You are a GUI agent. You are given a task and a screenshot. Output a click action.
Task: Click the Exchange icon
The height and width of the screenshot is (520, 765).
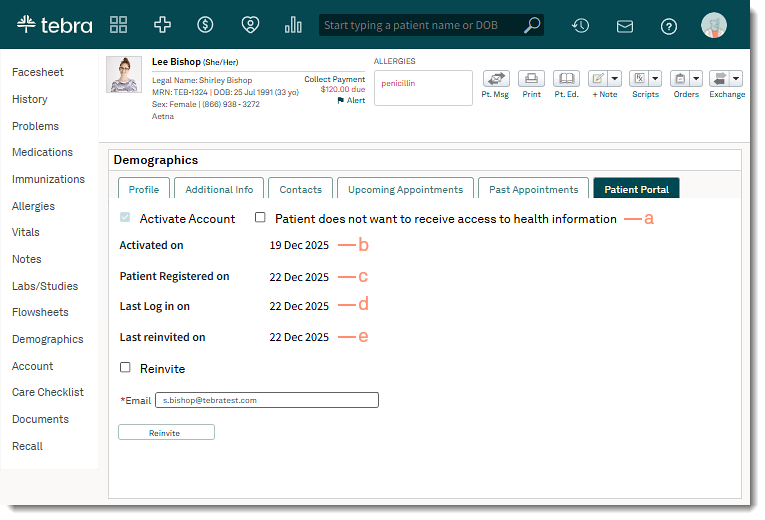(720, 79)
